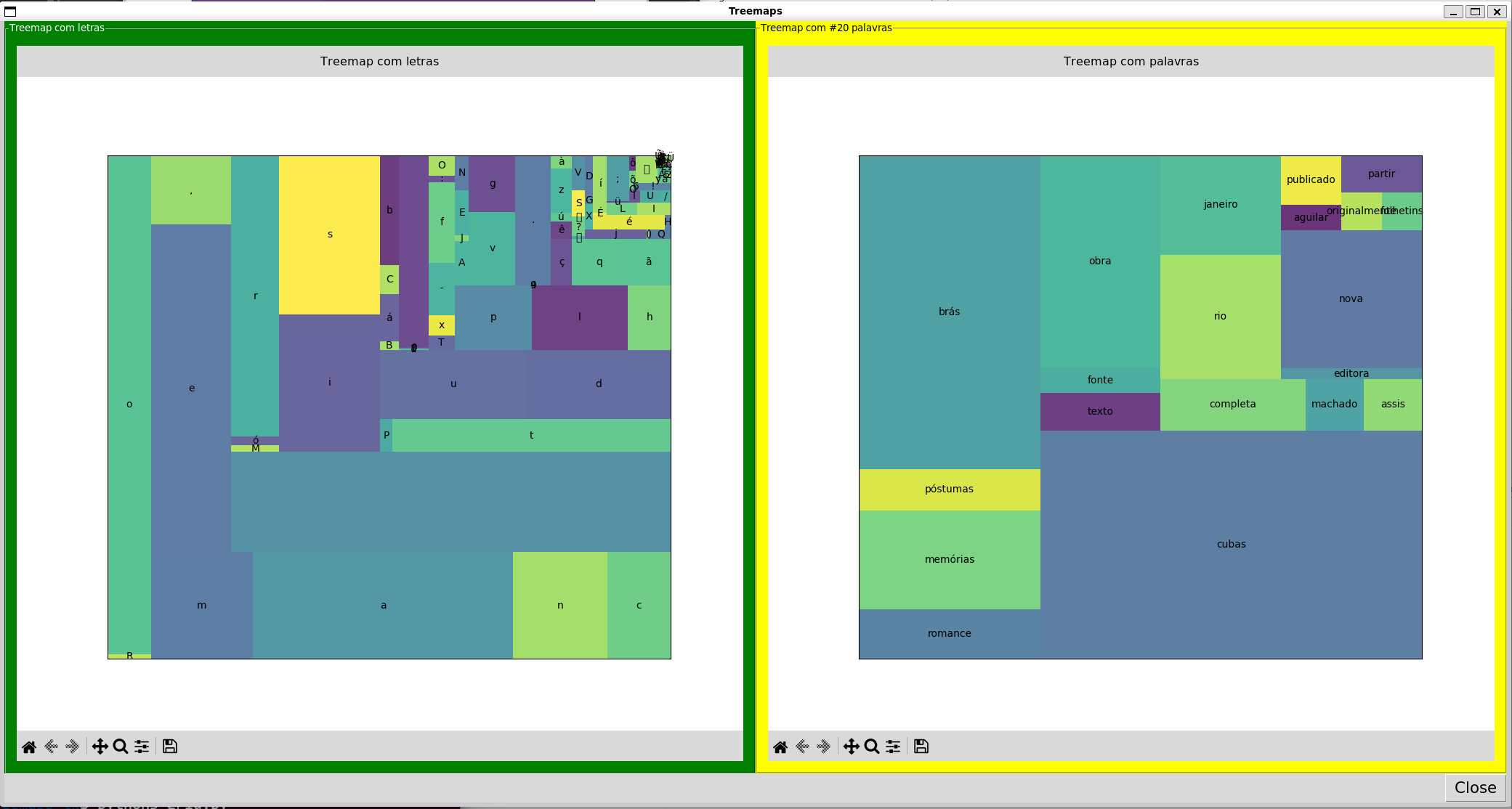Open the window menu icon in the title bar

point(10,11)
